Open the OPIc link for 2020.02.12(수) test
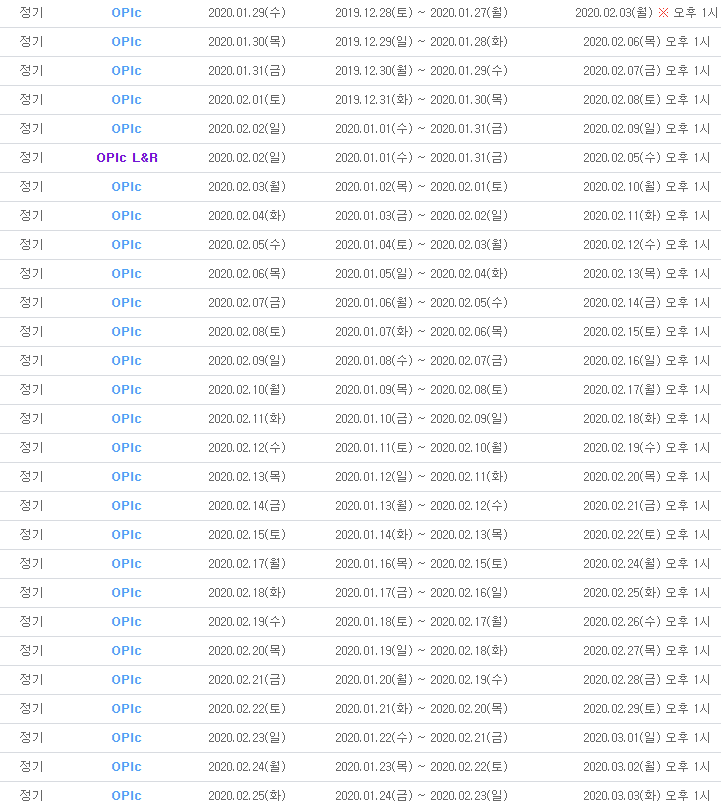 click(x=127, y=447)
